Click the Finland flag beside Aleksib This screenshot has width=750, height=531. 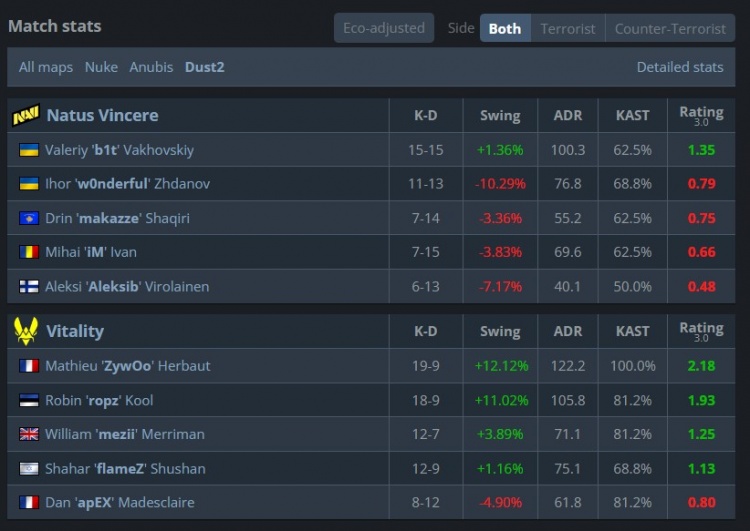pos(29,287)
